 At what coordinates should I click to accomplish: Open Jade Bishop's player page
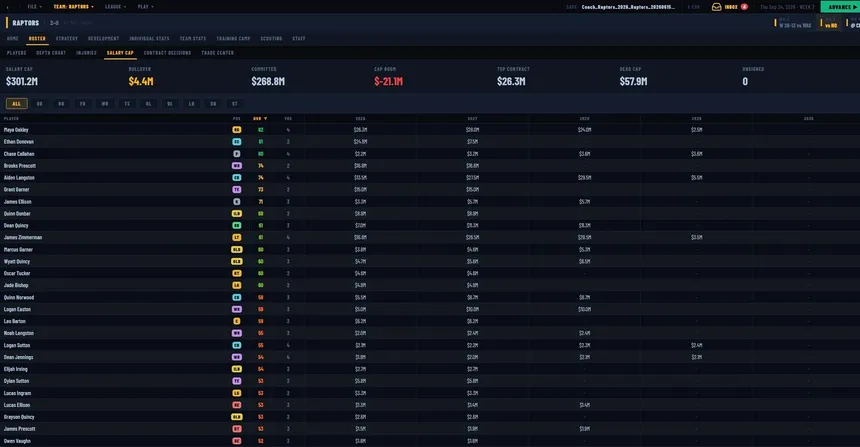tap(16, 285)
